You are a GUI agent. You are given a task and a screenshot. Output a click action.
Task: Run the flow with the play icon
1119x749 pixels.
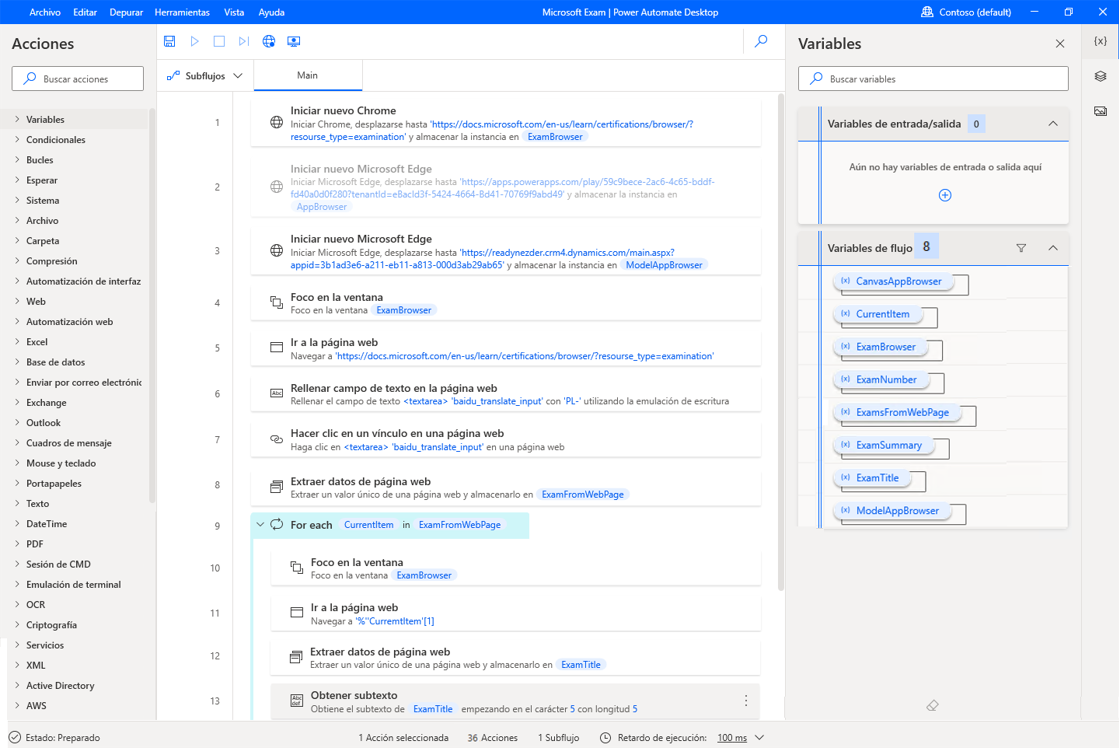click(x=194, y=41)
